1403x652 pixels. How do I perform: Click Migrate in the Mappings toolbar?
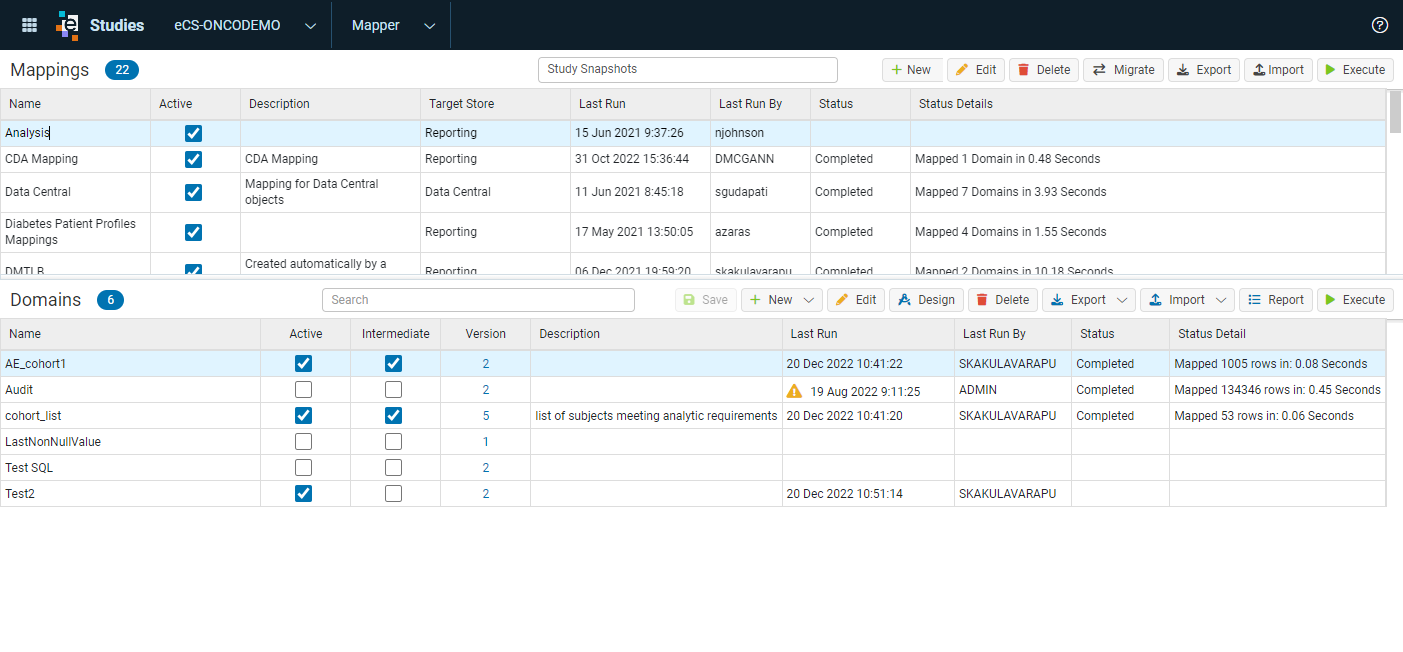[x=1123, y=70]
